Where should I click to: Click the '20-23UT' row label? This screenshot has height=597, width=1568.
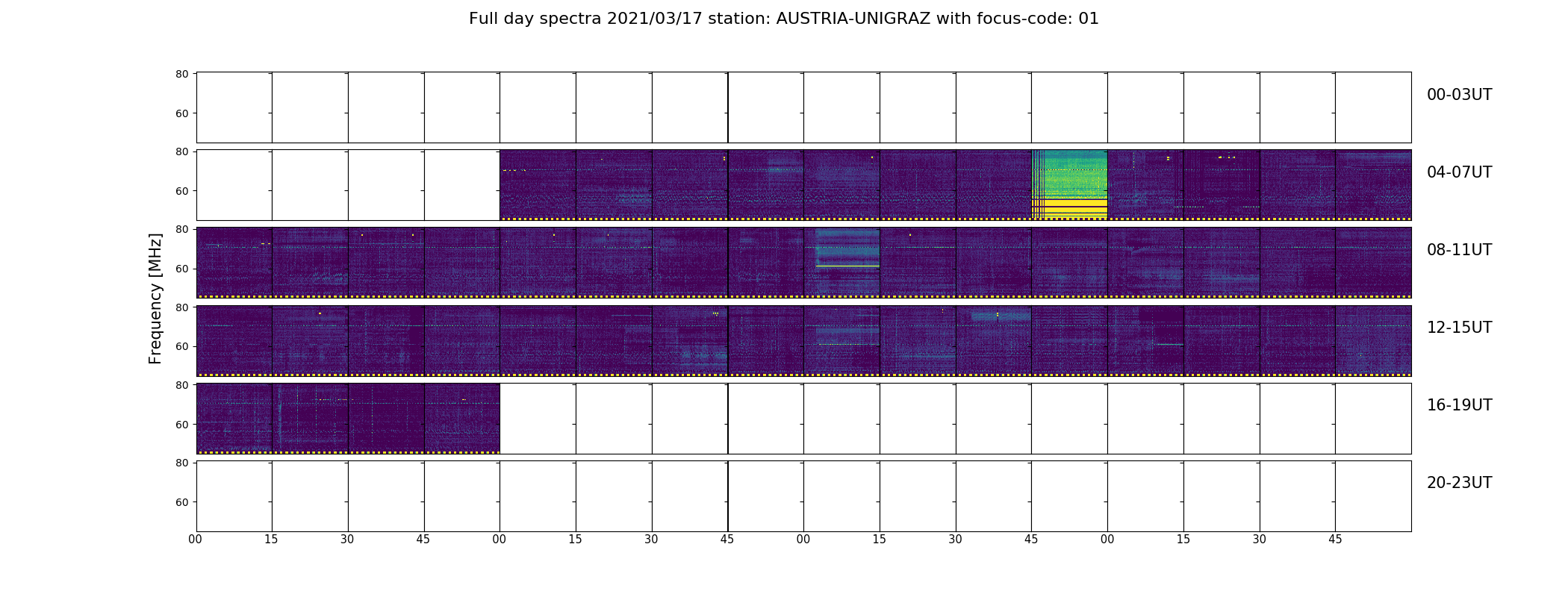coord(1459,483)
